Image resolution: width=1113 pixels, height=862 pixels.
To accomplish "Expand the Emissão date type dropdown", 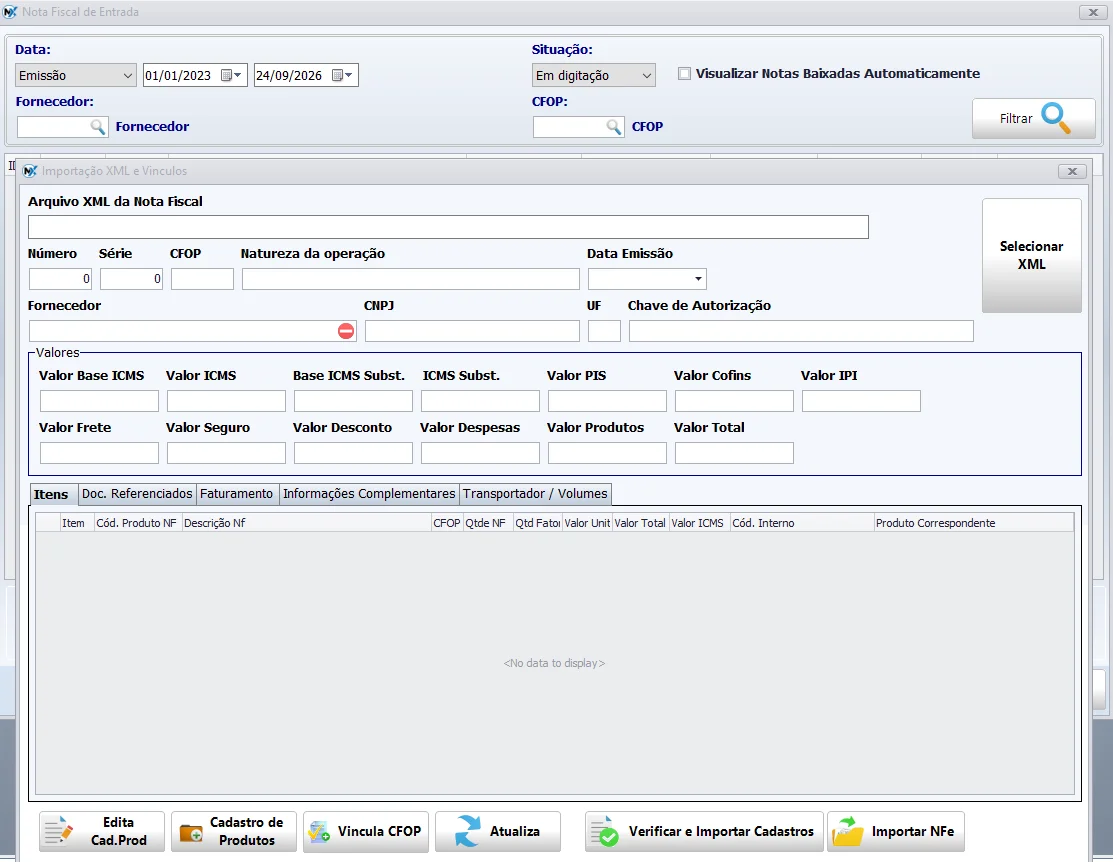I will coord(127,75).
